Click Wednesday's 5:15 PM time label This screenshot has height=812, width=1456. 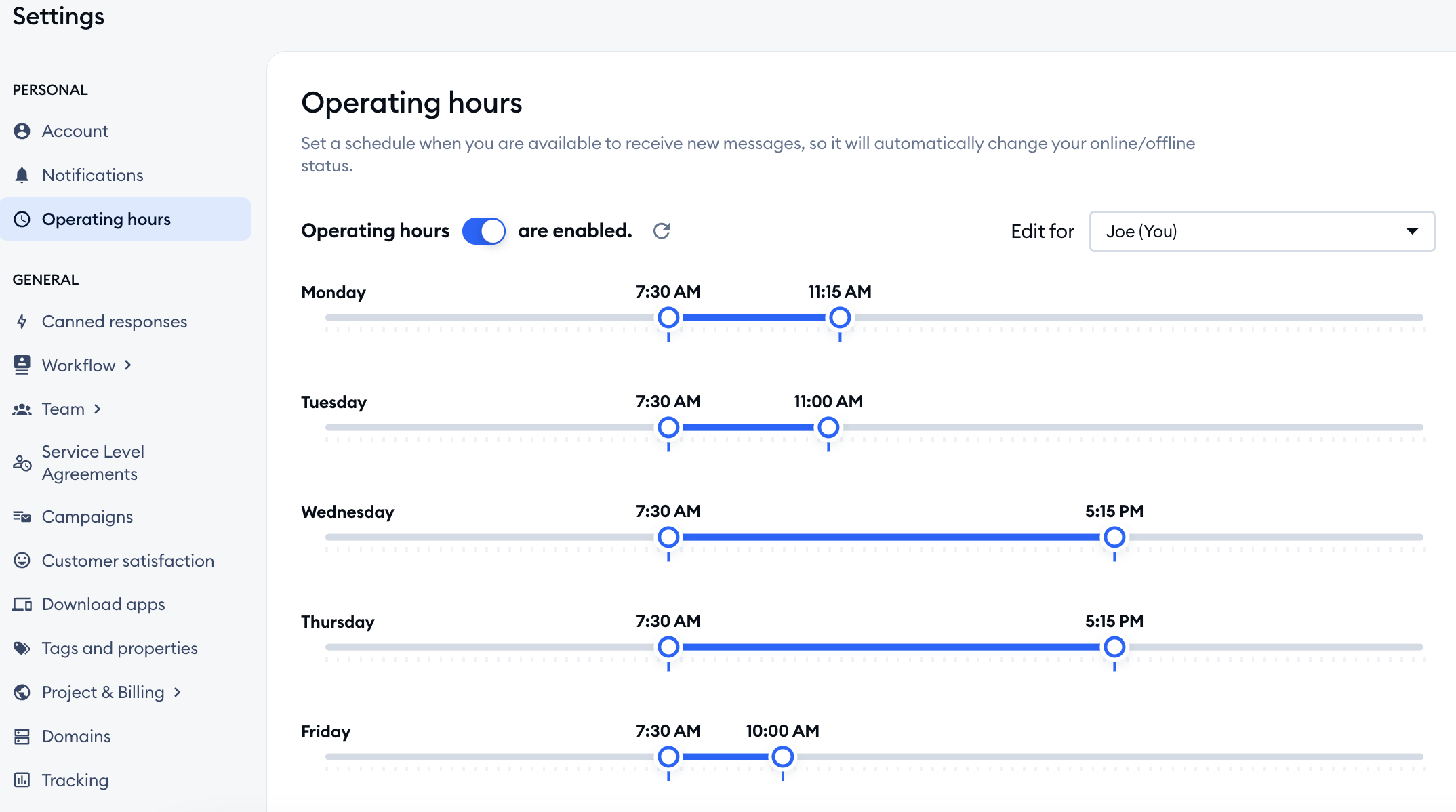1114,511
